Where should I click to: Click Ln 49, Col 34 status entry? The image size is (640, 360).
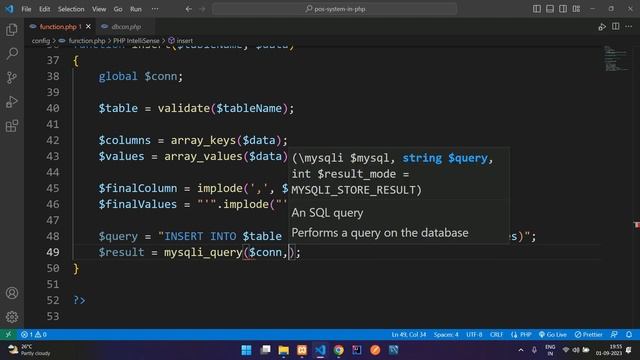(409, 334)
